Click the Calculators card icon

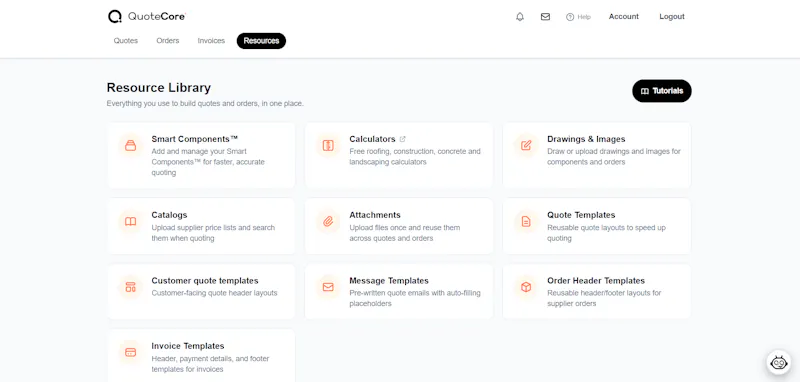point(328,145)
